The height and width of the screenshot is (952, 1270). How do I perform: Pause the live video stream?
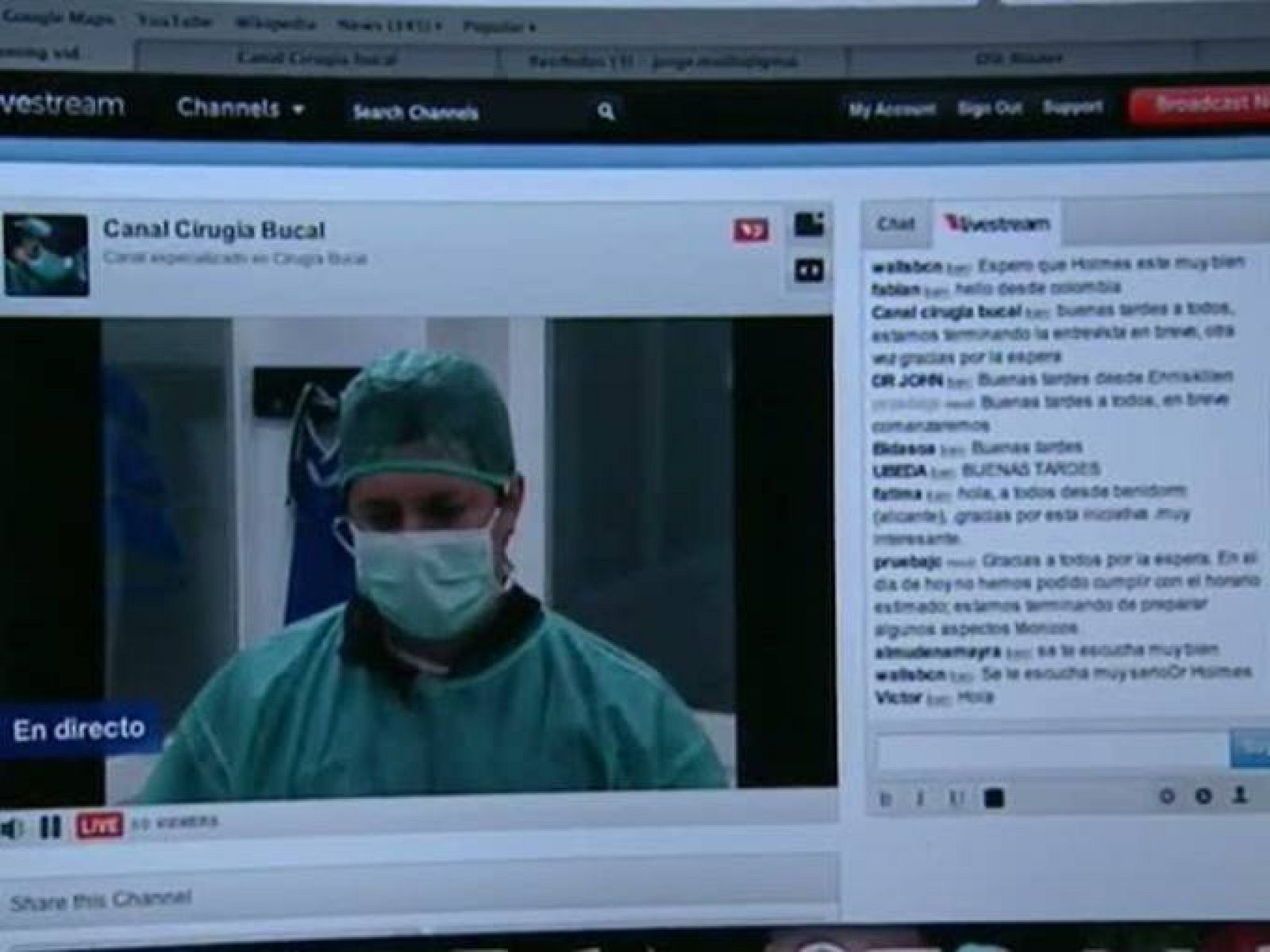coord(51,828)
